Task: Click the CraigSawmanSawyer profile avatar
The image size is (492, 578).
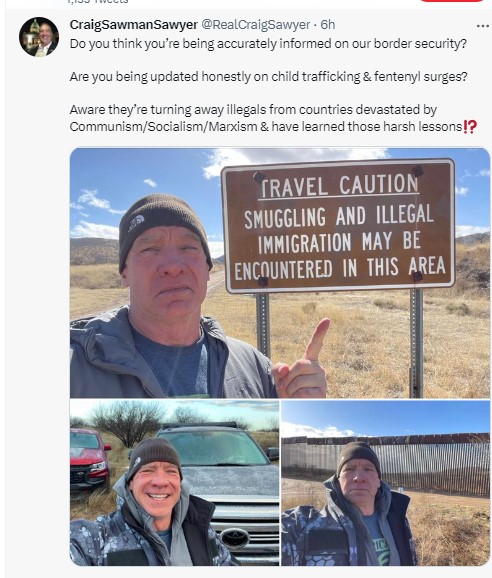Action: [39, 37]
